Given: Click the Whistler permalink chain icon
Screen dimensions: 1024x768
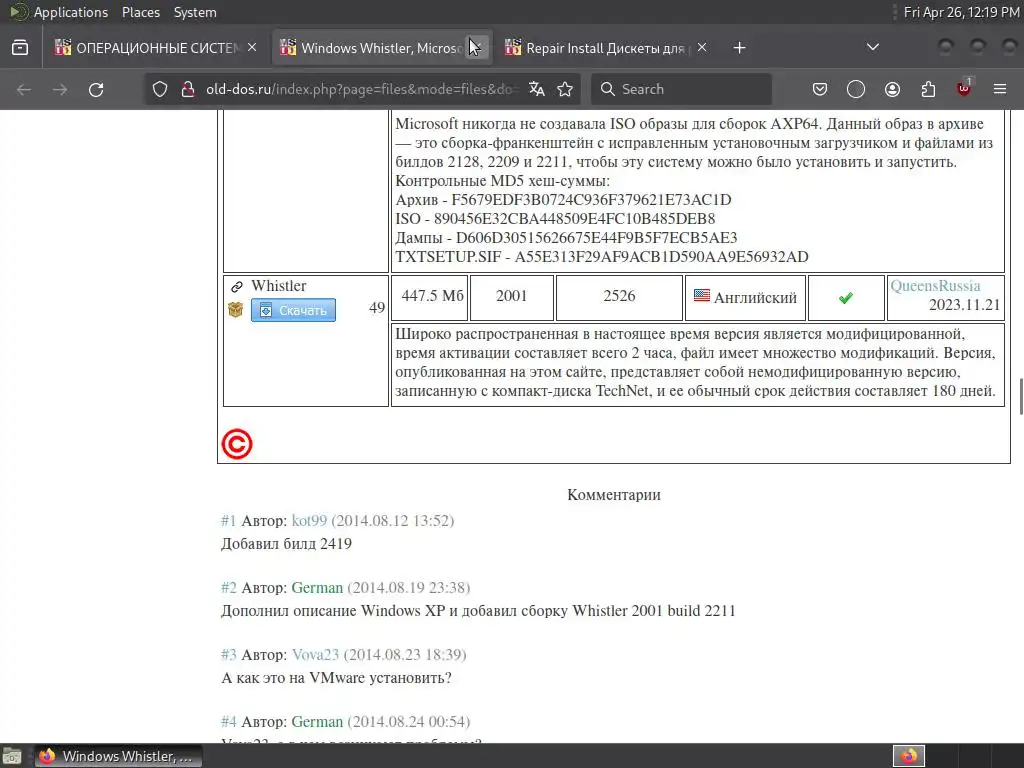Looking at the screenshot, I should [x=236, y=286].
